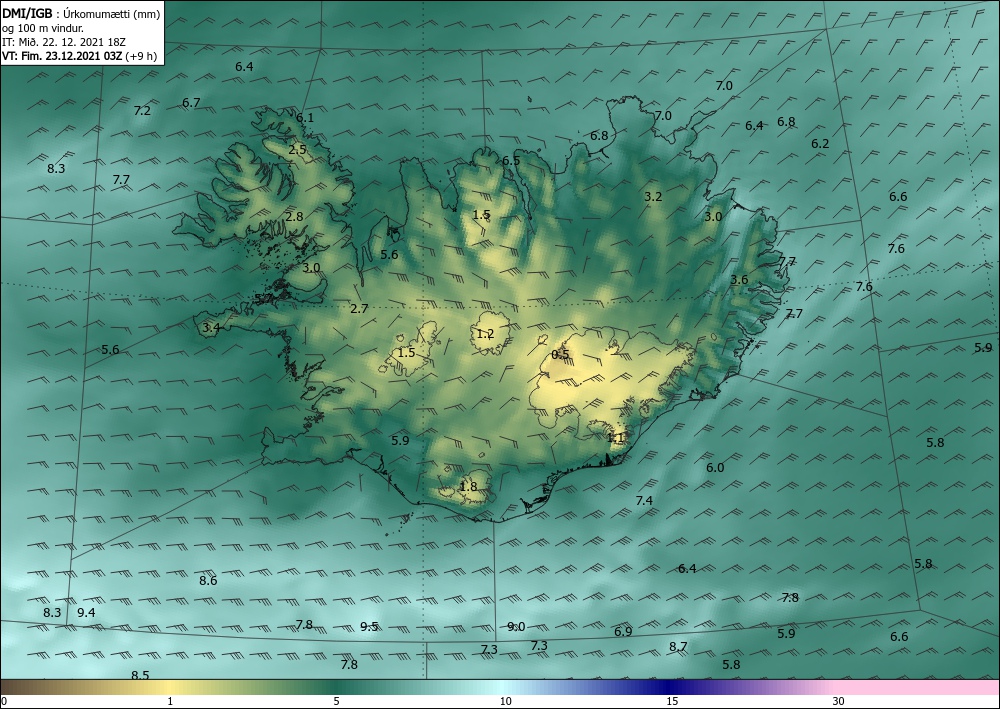Click the 'og 100 m vindur.' subtitle text
The image size is (1000, 709).
tap(43, 27)
